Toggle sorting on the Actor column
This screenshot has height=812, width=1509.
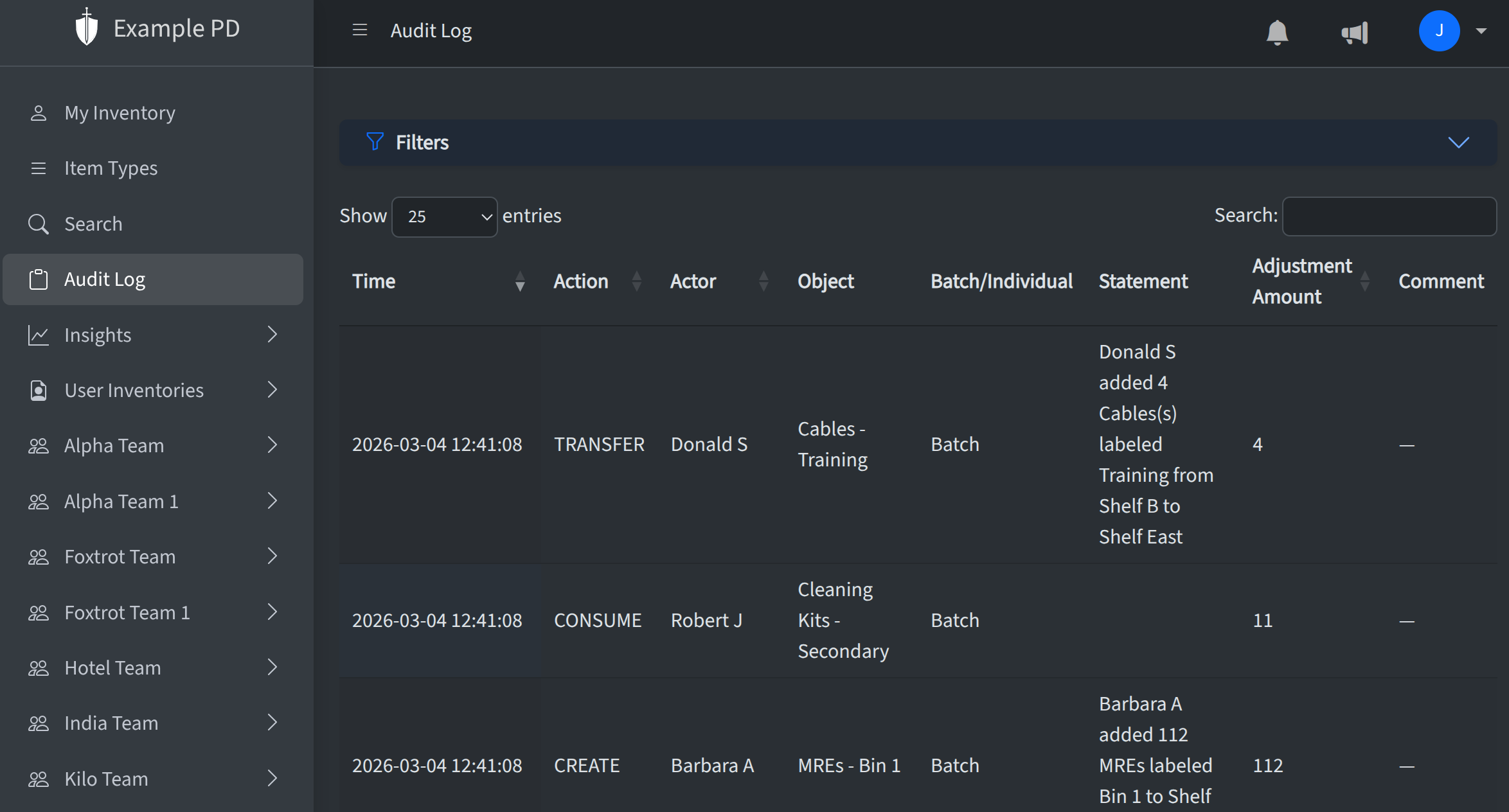pyautogui.click(x=763, y=281)
